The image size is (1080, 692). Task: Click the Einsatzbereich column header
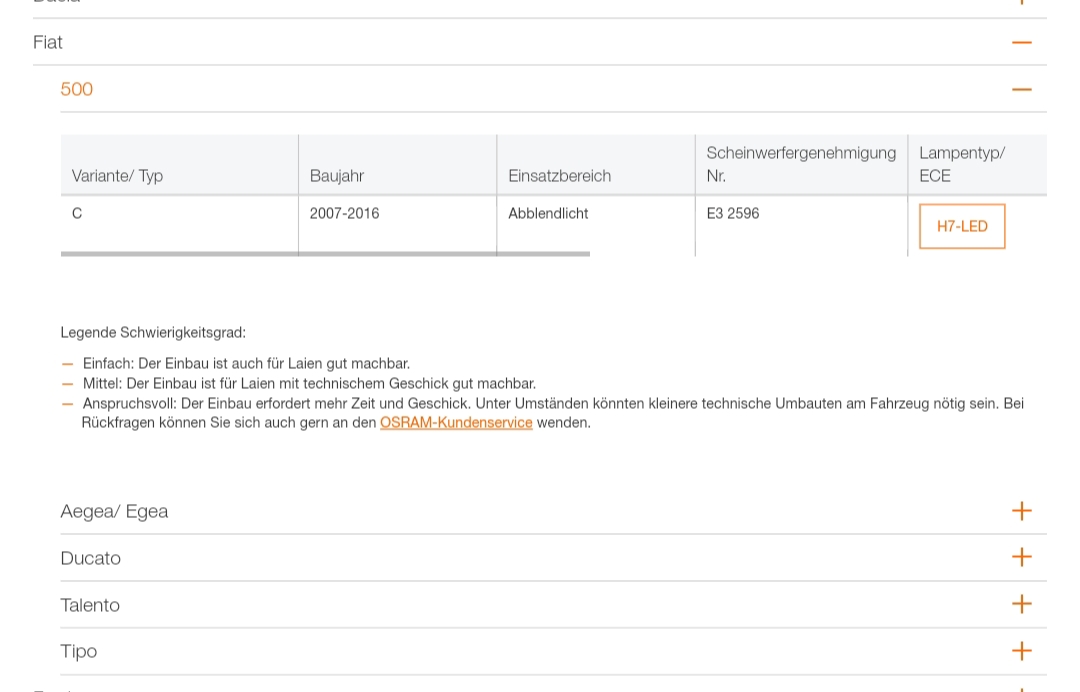tap(559, 176)
